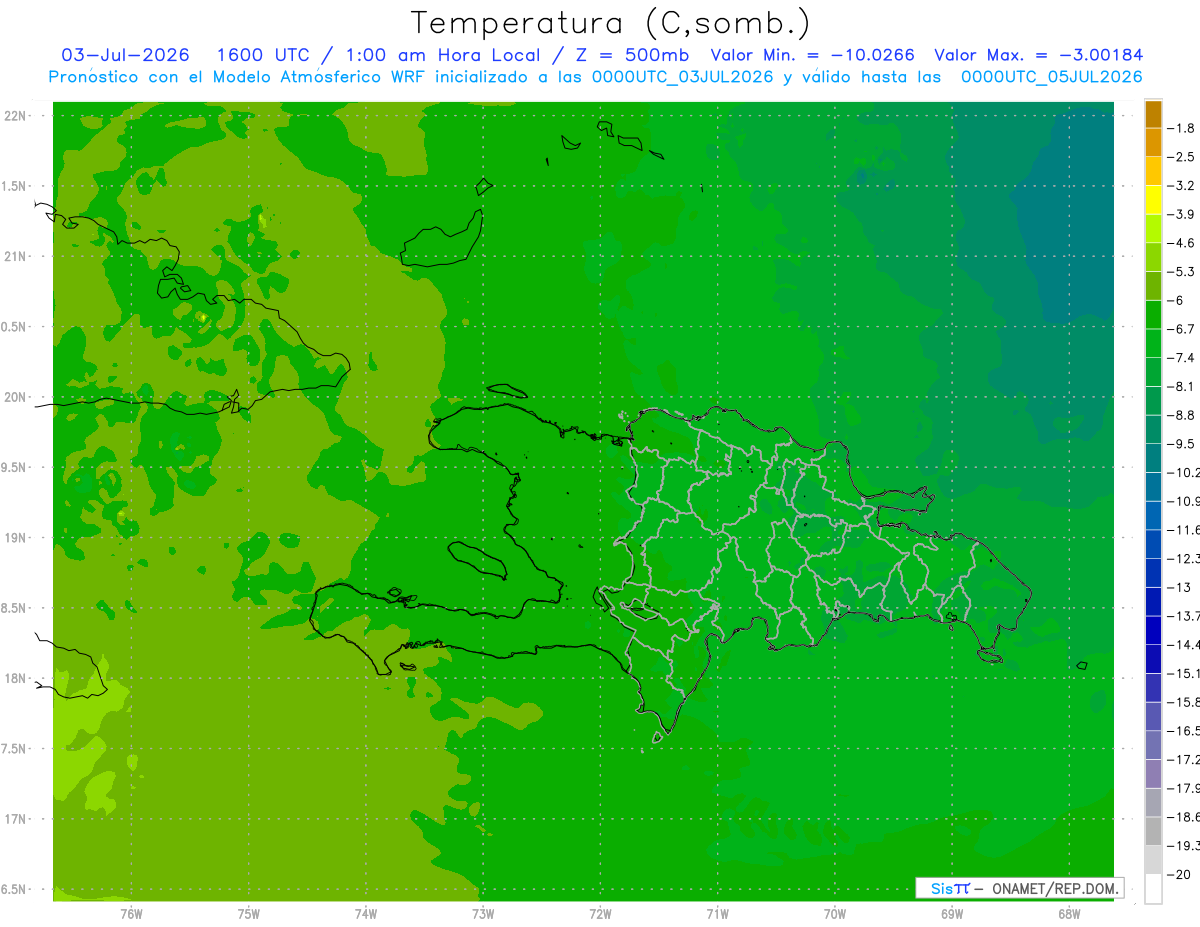1200x927 pixels.
Task: Click the "-6.7" colorbar label
Action: pos(1183,329)
